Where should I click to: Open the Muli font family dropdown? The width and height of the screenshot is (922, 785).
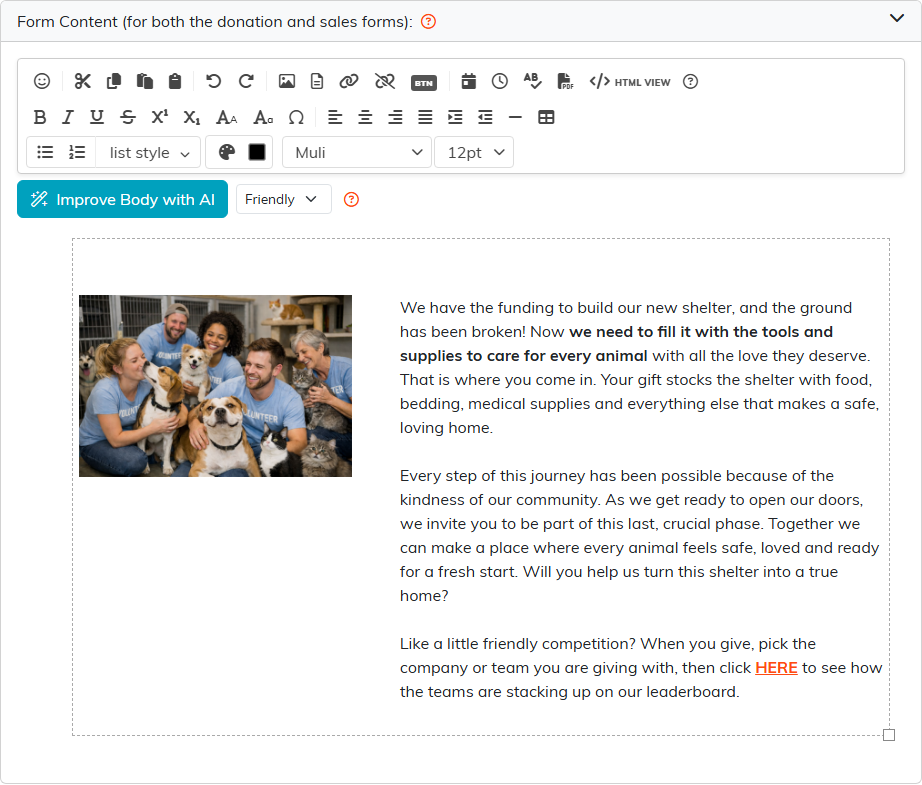[x=357, y=153]
